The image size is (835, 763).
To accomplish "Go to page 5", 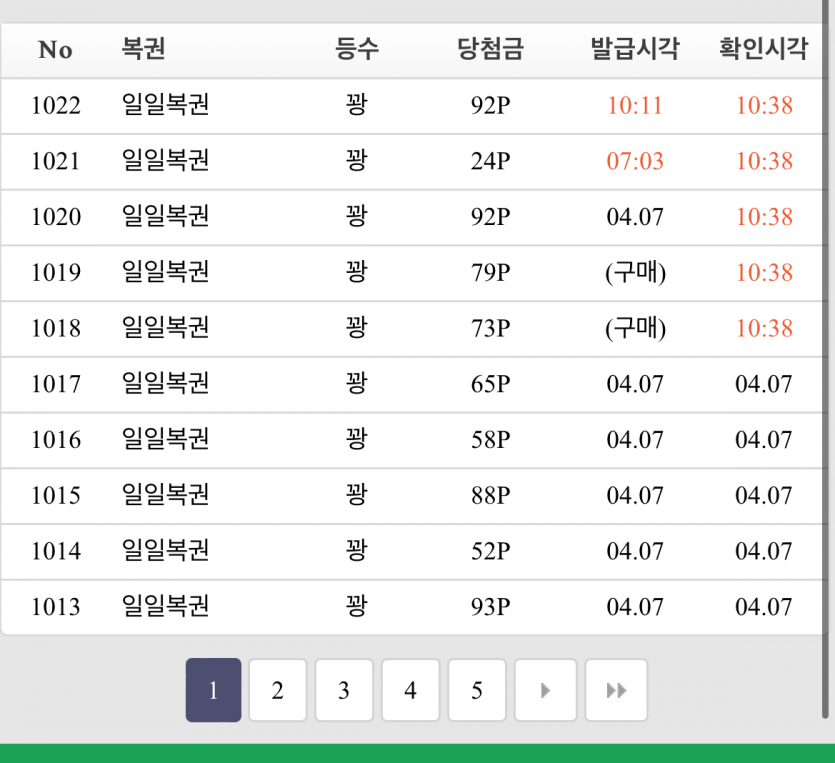I will coord(477,690).
